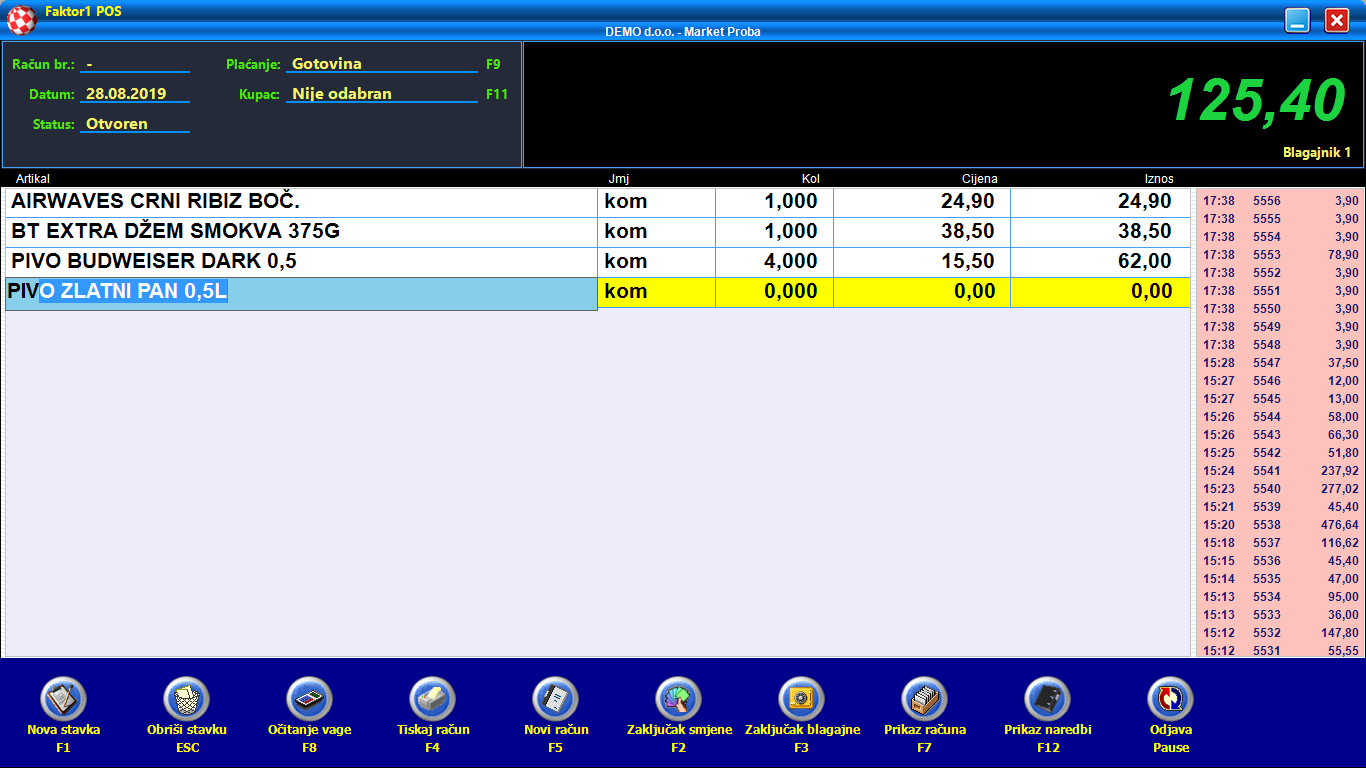
Task: Click quantity 4,000 for PIVO BUDWEISER DARK
Action: pos(774,262)
